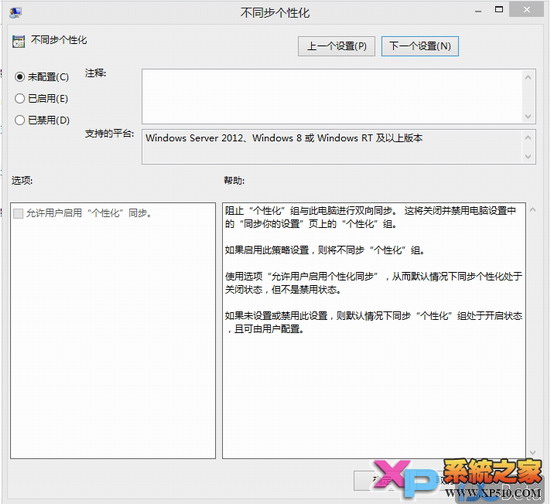
Task: Click the help pane scroll up arrow
Action: point(532,210)
